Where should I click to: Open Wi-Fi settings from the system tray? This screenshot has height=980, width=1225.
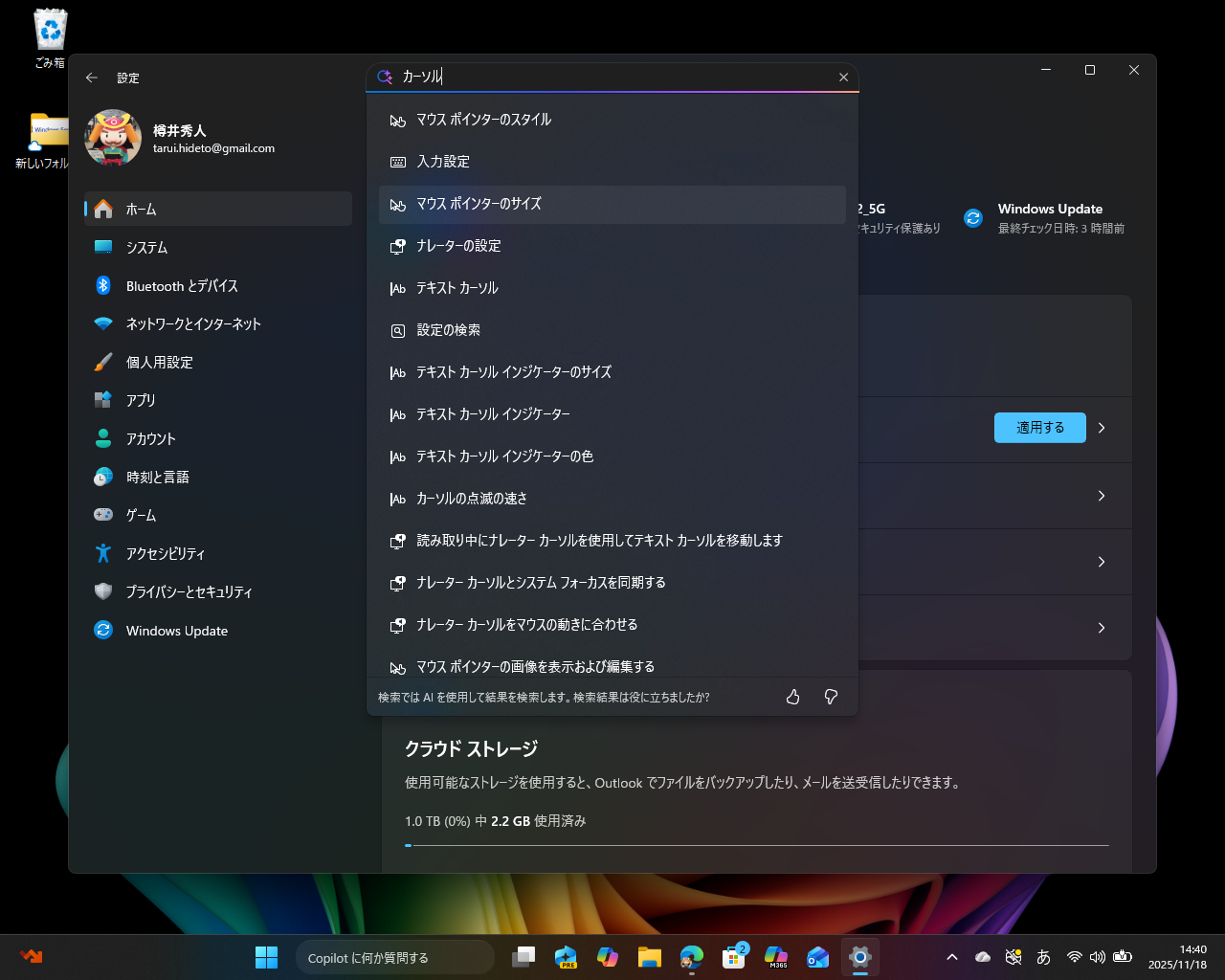coord(1073,957)
